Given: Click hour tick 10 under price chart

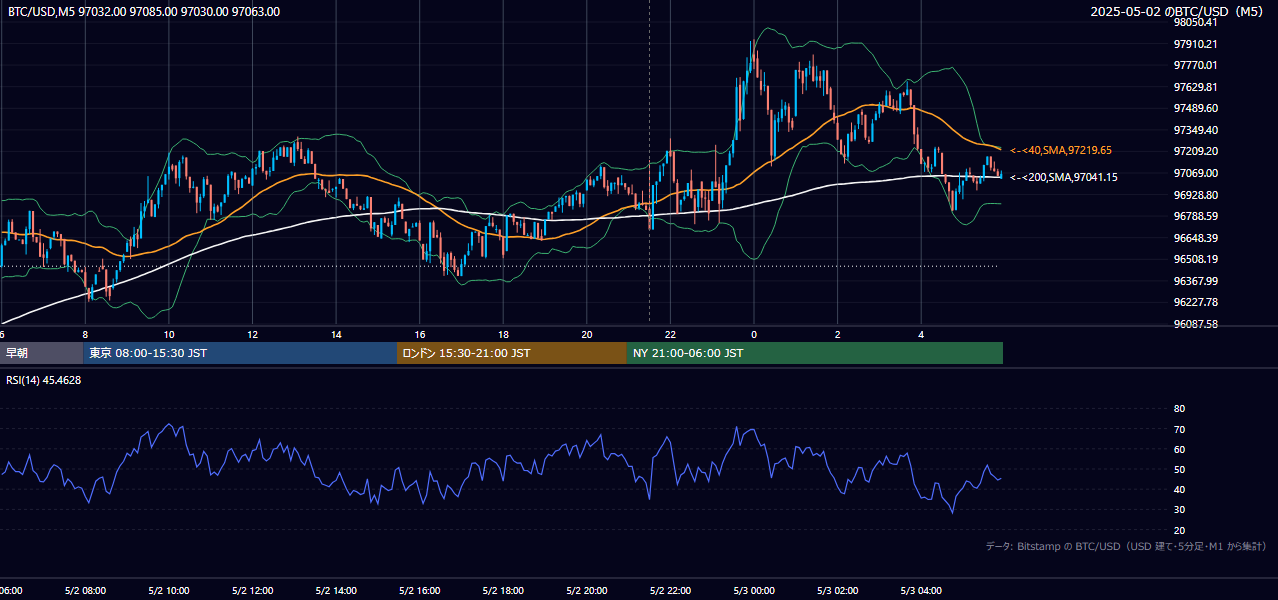Looking at the screenshot, I should [169, 334].
